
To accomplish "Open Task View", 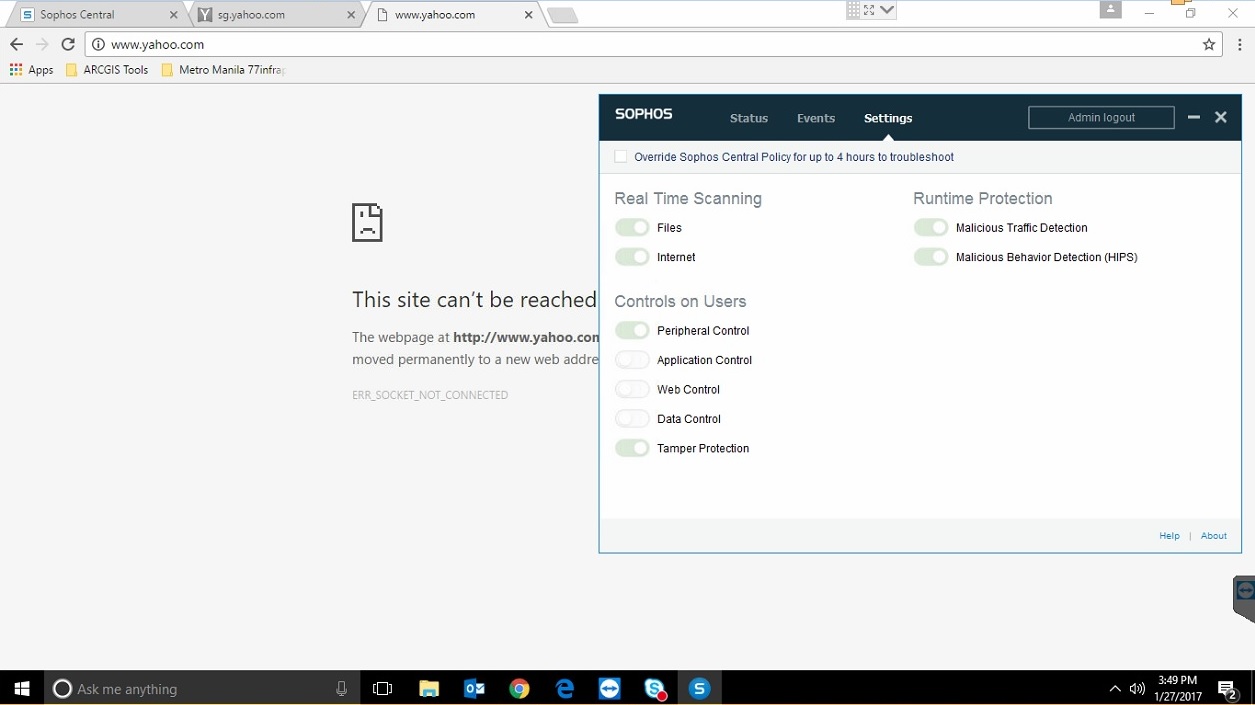I will point(382,688).
